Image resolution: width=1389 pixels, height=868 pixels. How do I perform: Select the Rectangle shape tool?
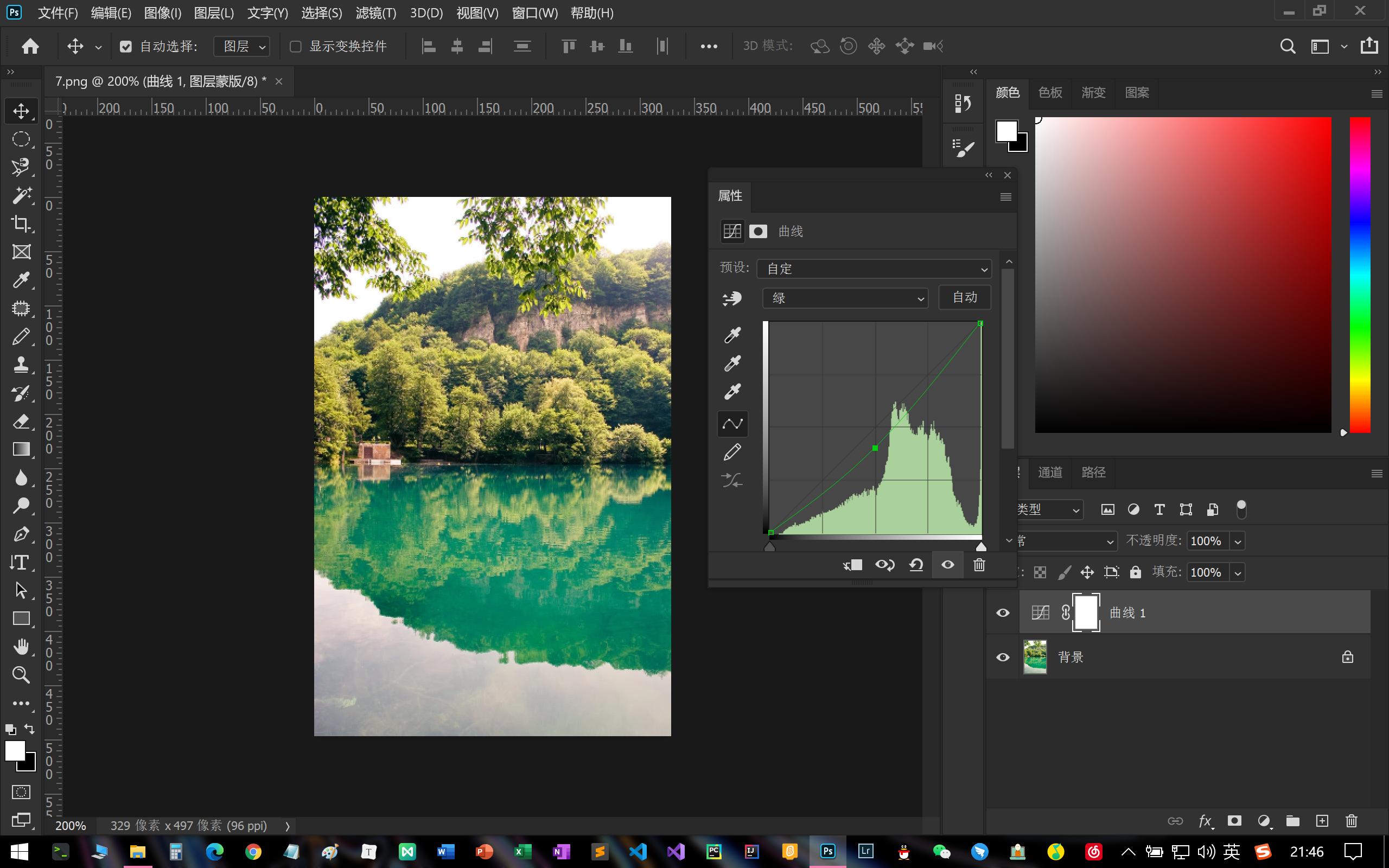pos(21,618)
